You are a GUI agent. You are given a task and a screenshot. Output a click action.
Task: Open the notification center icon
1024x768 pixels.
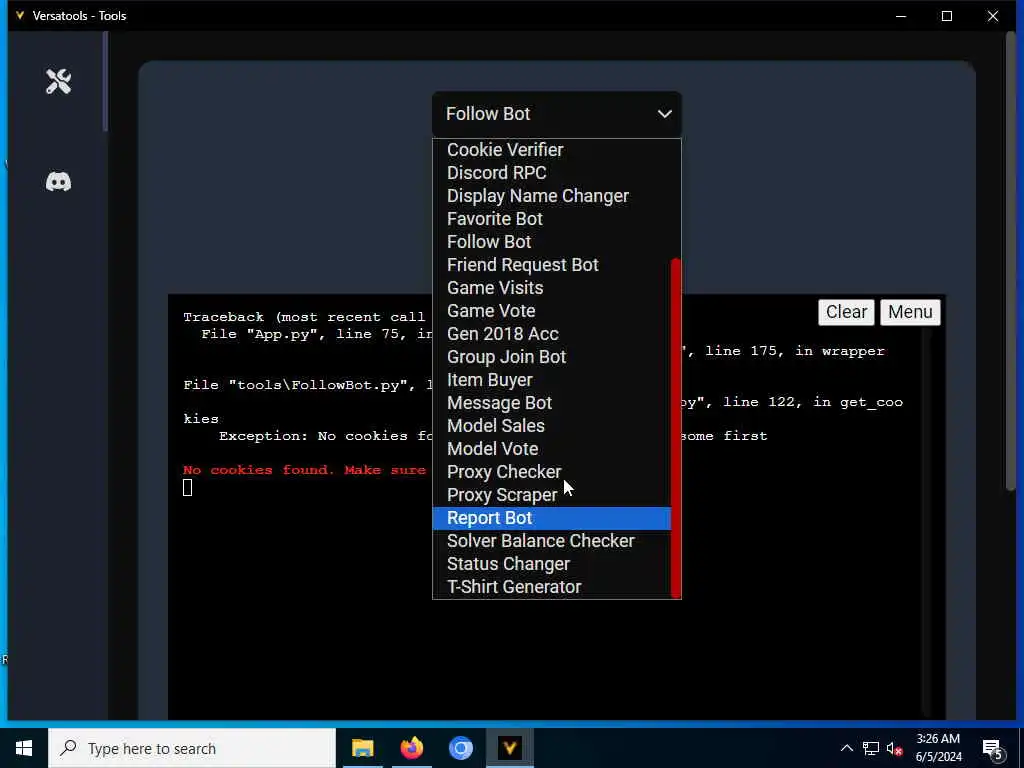[992, 748]
